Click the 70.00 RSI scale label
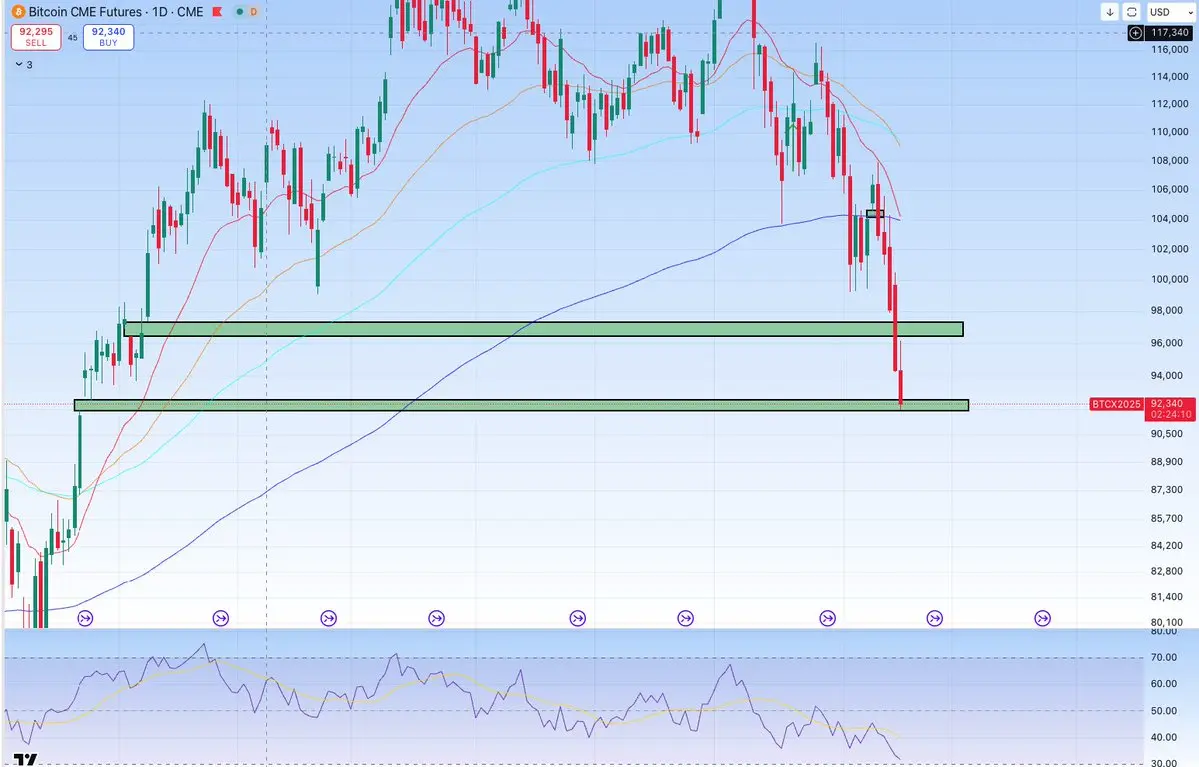Viewport: 1199px width, 767px height. 1164,657
